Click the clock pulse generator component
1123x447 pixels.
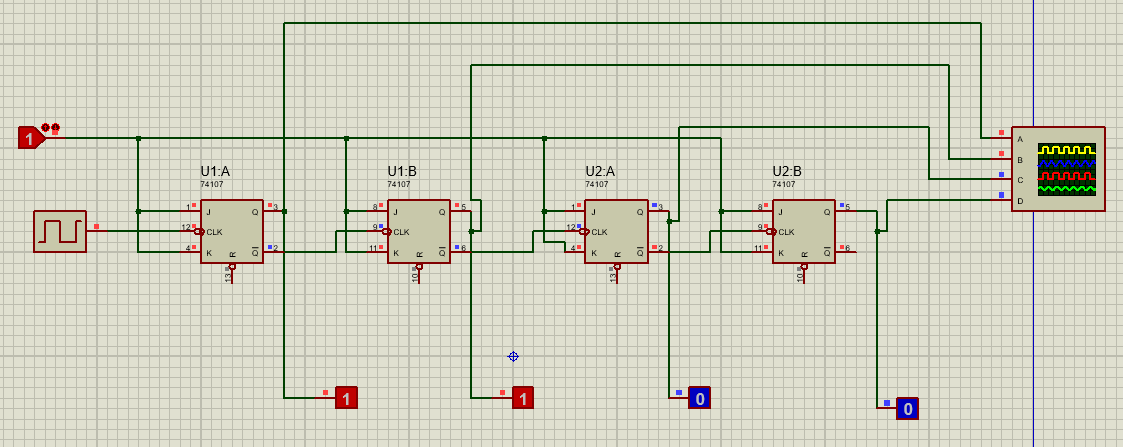pyautogui.click(x=59, y=231)
